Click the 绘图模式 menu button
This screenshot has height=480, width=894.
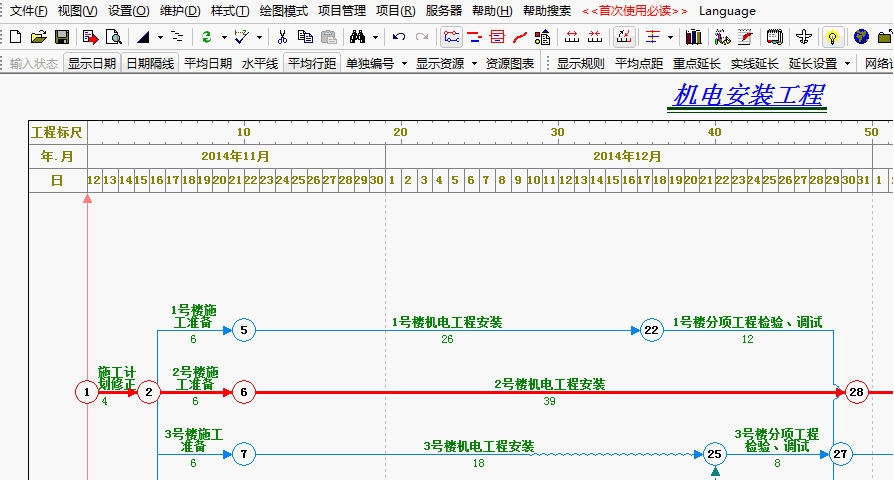pos(283,11)
